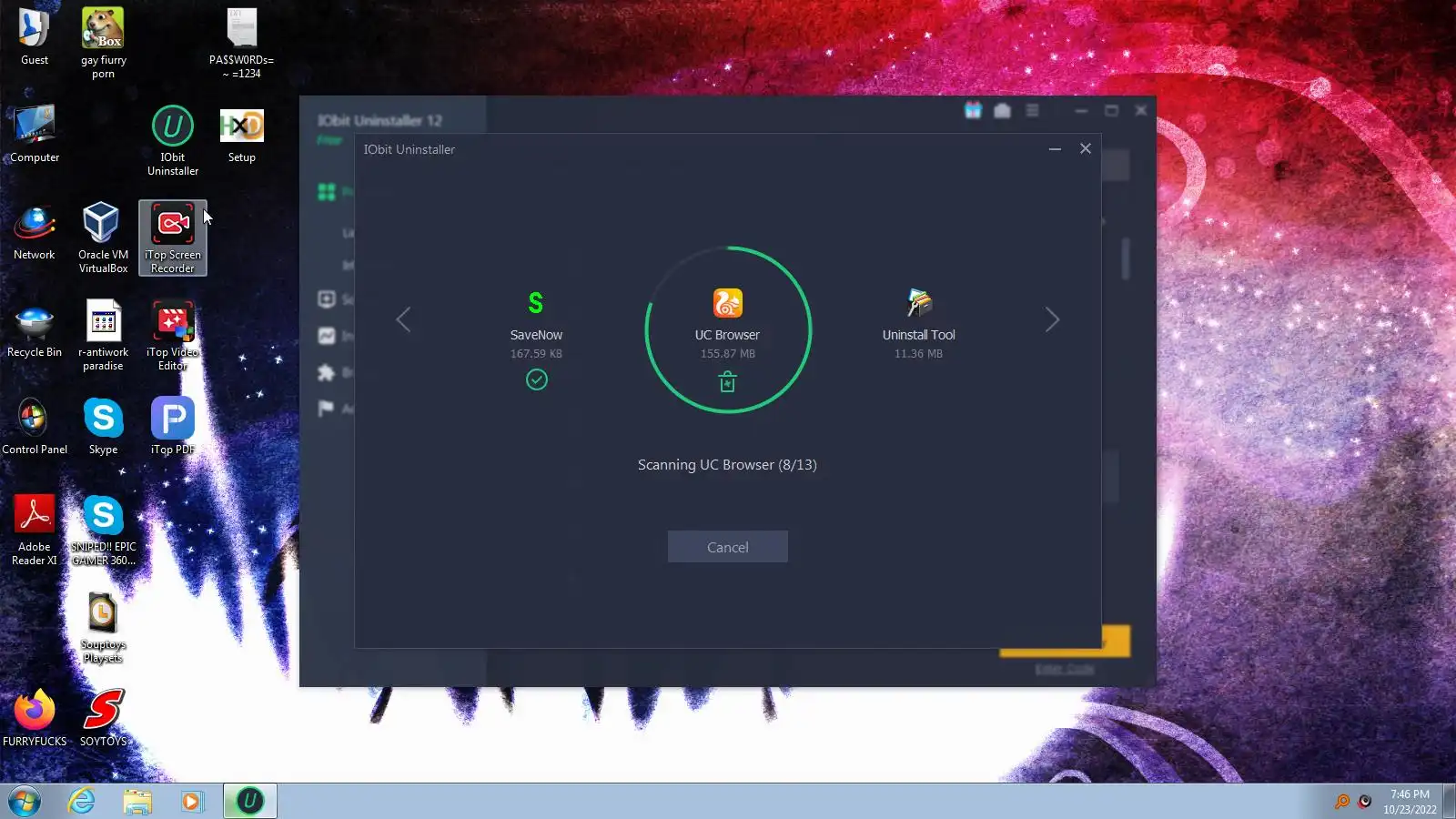Close the IObit Uninstaller scanning dialog

click(1086, 148)
